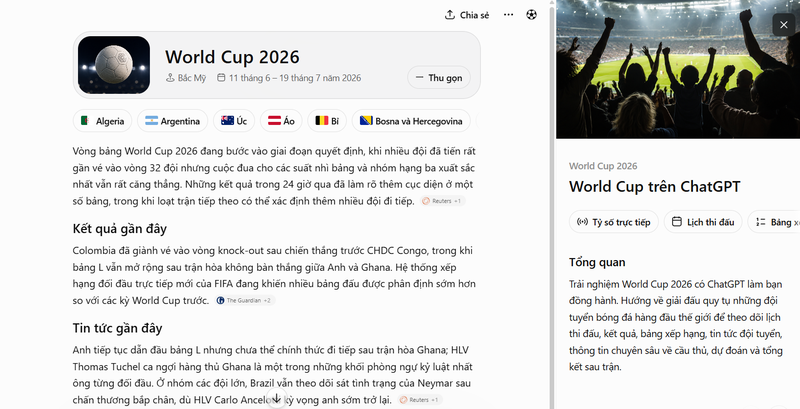800x409 pixels.
Task: Click the soccer ball icon at top
Action: (x=531, y=15)
